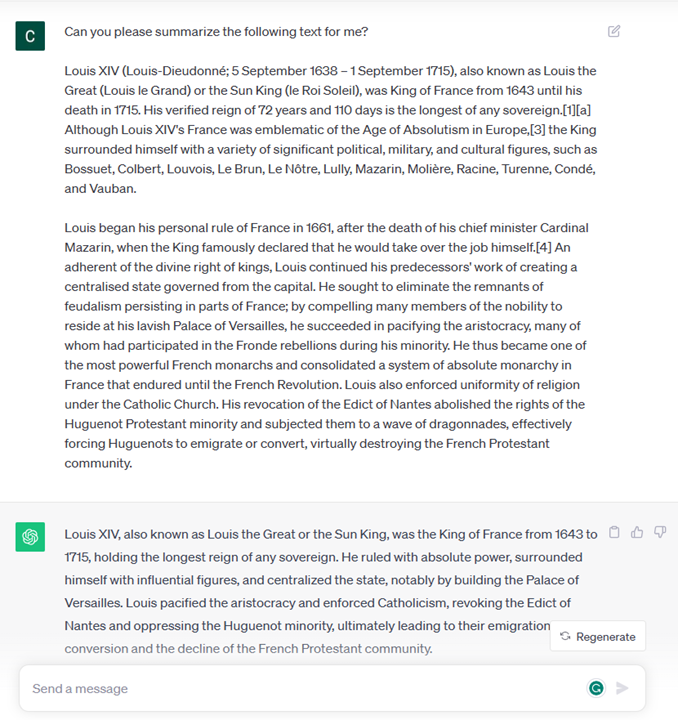Copy ChatGPT's response with clipboard icon
Image resolution: width=678 pixels, height=720 pixels.
(x=615, y=532)
